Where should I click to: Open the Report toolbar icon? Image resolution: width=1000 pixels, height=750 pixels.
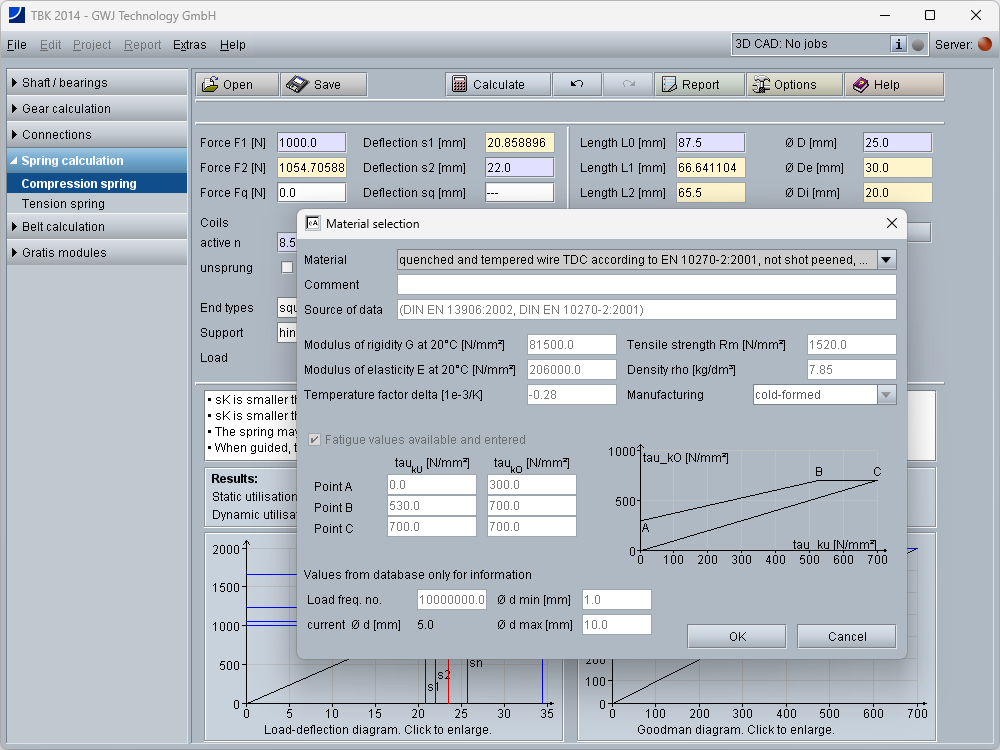(x=669, y=85)
